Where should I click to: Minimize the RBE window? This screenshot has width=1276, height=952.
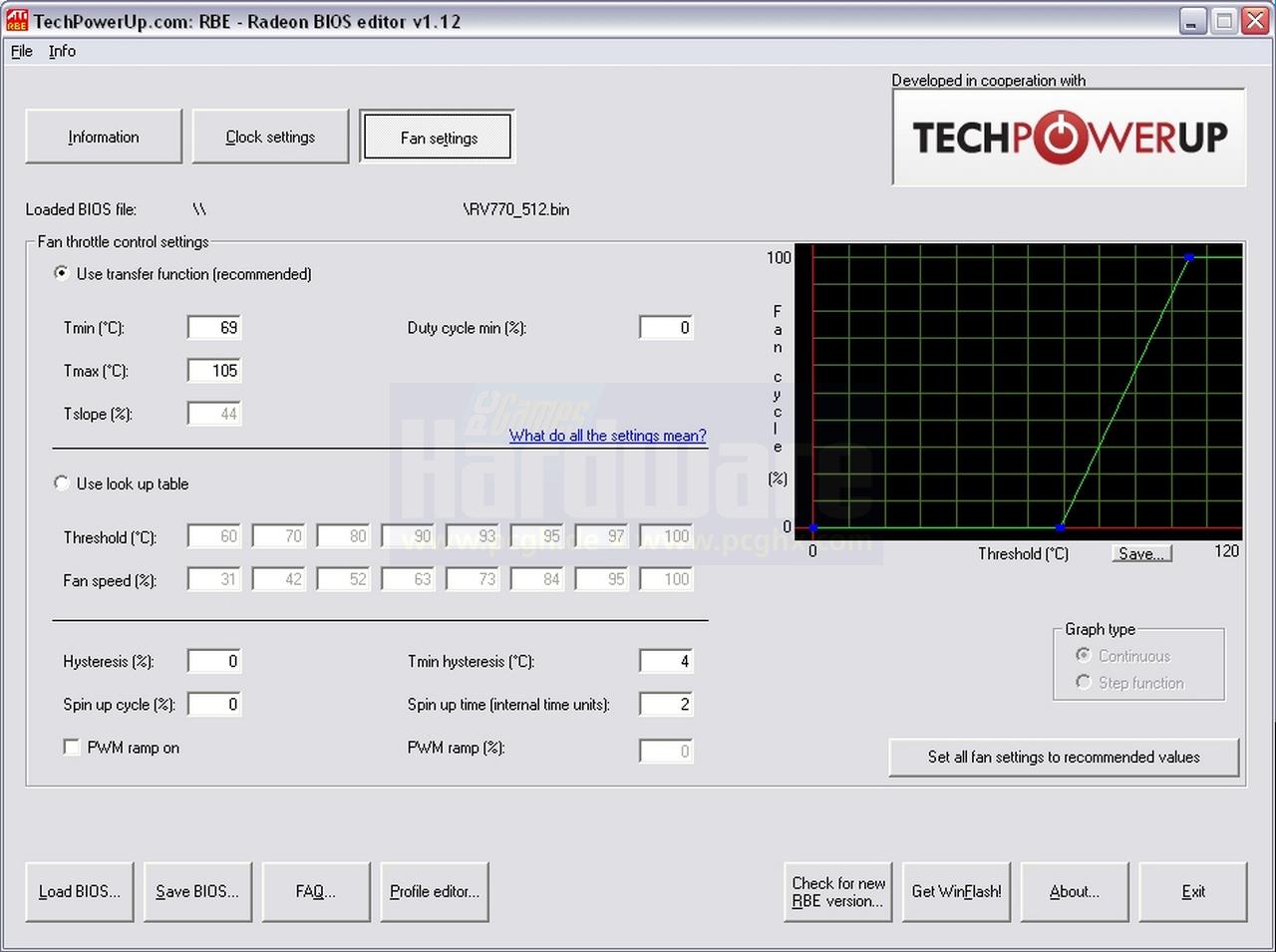pos(1192,21)
